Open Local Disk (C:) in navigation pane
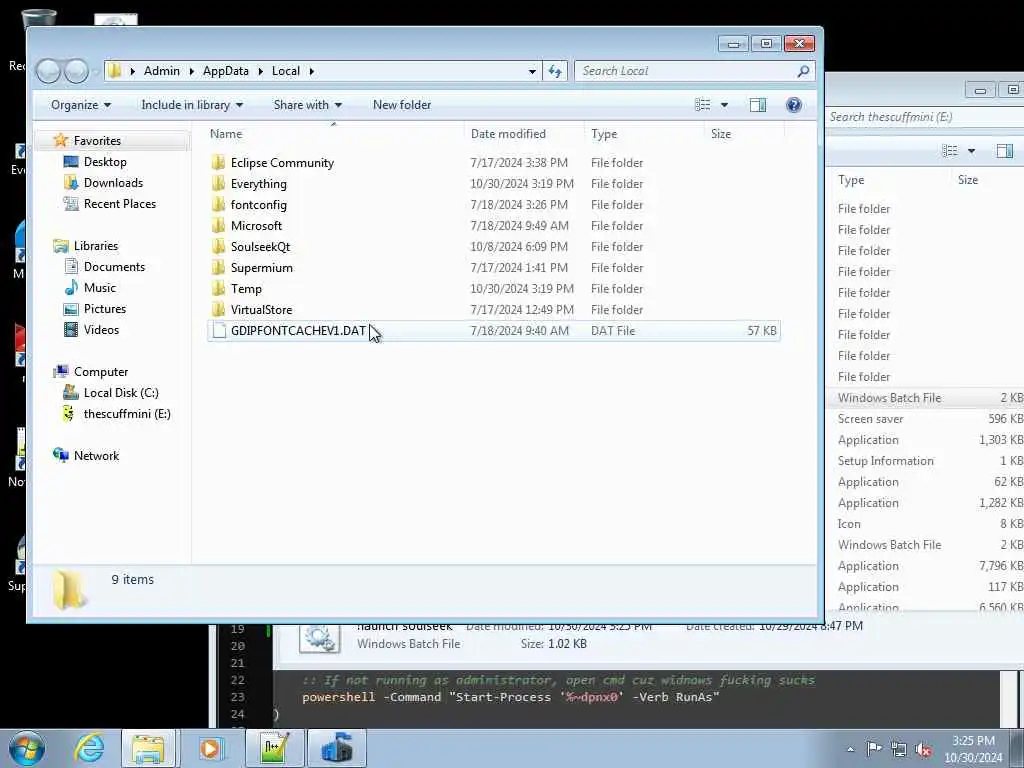The image size is (1024, 768). (121, 392)
